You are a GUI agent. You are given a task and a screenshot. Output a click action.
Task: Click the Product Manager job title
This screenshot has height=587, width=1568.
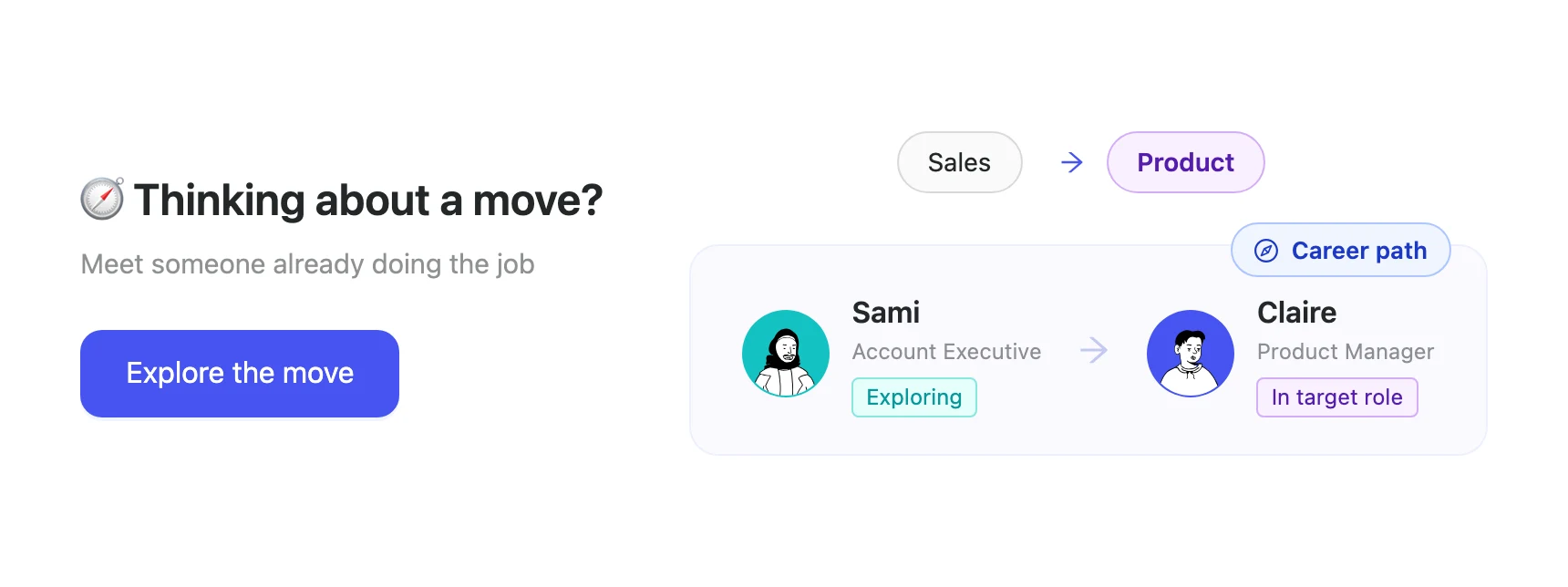(1346, 352)
